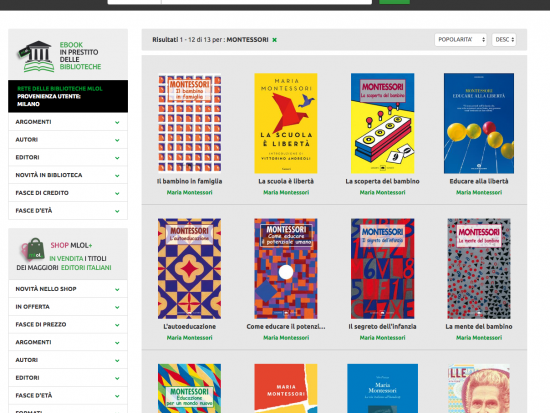The width and height of the screenshot is (550, 413).
Task: Expand AUTORI under shop section
Action: pos(68,360)
